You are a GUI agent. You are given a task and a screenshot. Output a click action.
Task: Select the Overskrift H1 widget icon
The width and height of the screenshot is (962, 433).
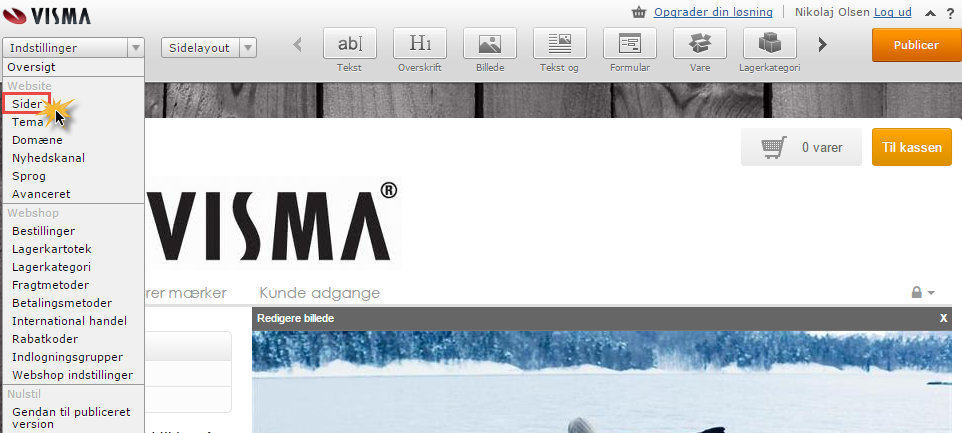click(420, 43)
